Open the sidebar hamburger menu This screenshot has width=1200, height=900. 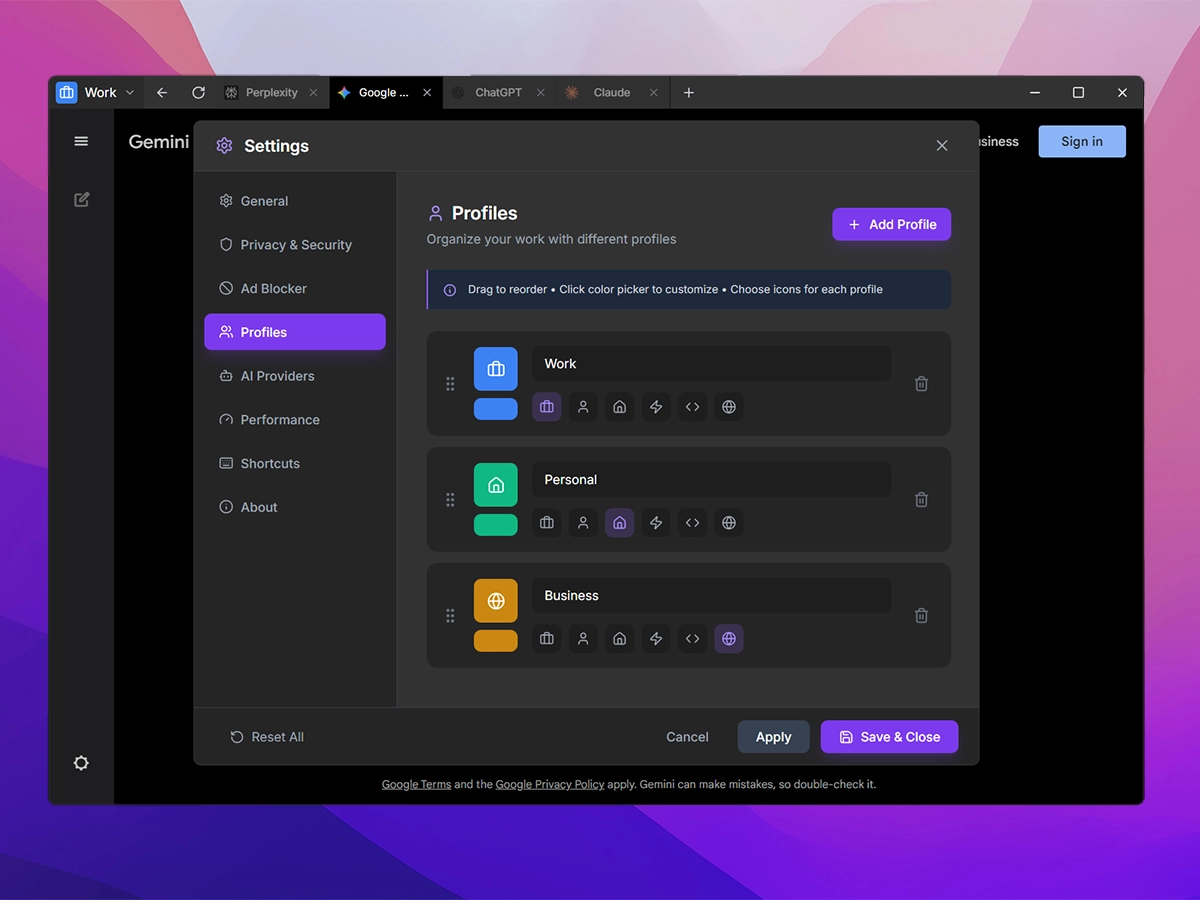(81, 141)
